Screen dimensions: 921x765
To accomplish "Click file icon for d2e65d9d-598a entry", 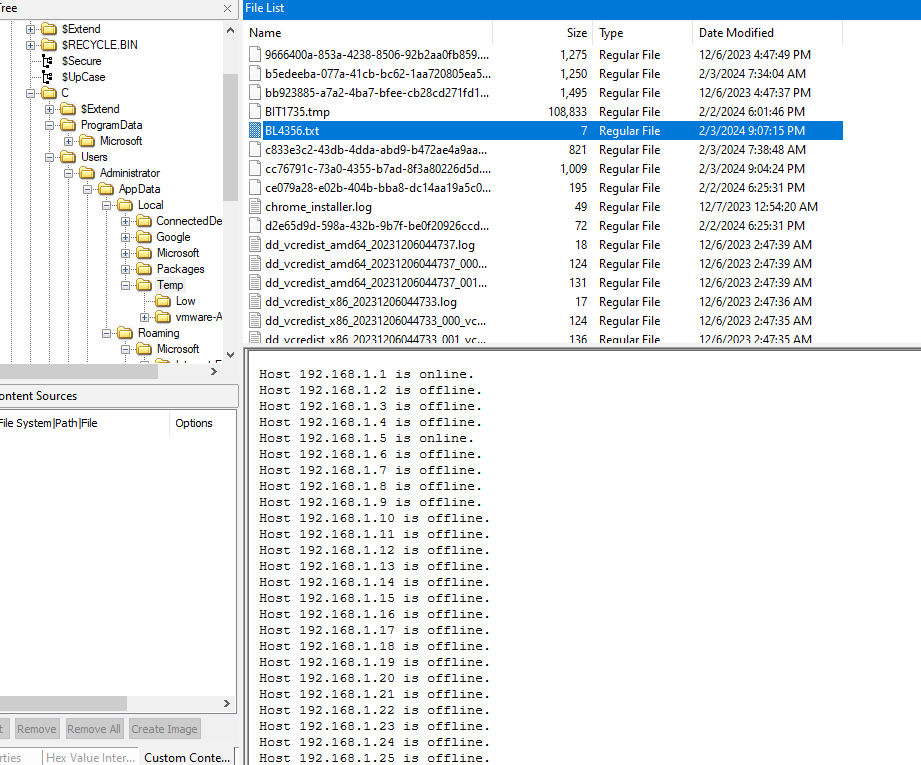I will (x=255, y=226).
